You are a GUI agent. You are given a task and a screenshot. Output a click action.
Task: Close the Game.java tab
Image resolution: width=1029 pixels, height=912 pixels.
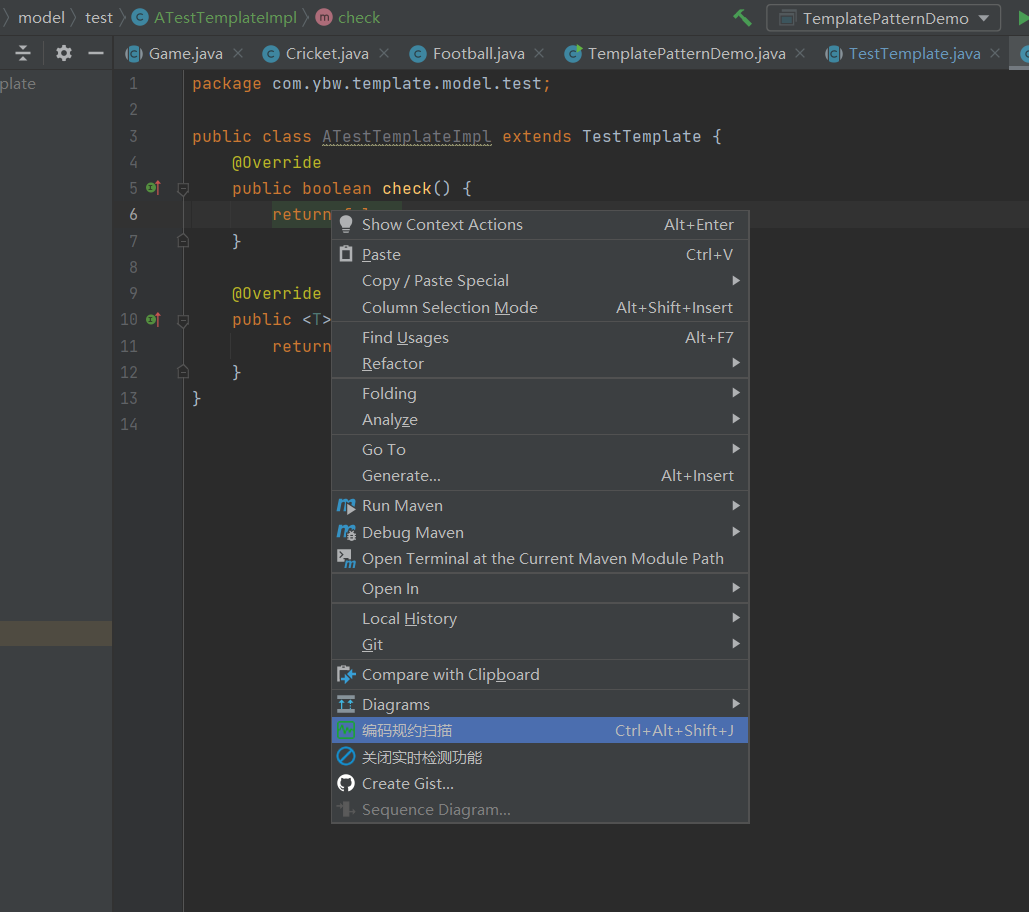point(238,53)
